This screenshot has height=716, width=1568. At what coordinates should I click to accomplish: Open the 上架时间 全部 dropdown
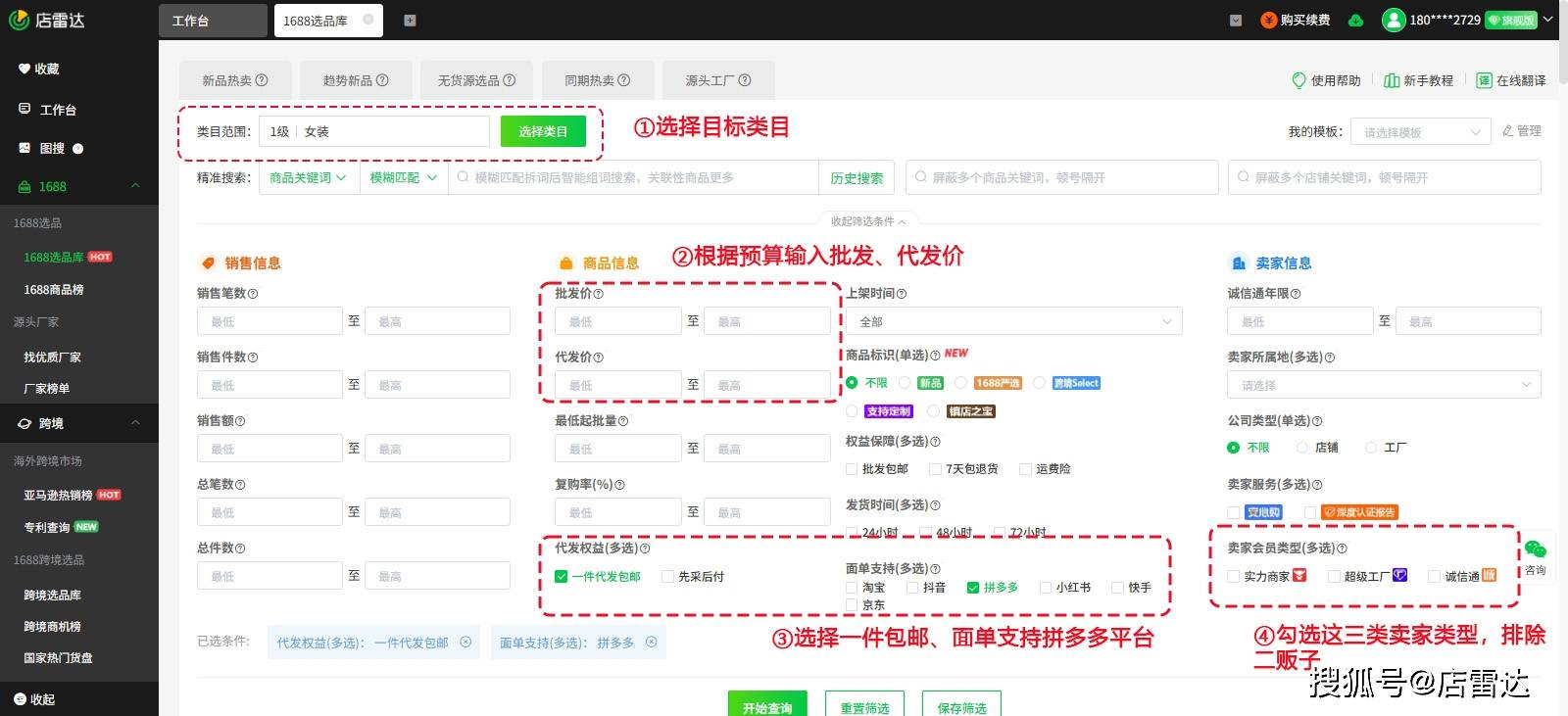[1014, 321]
